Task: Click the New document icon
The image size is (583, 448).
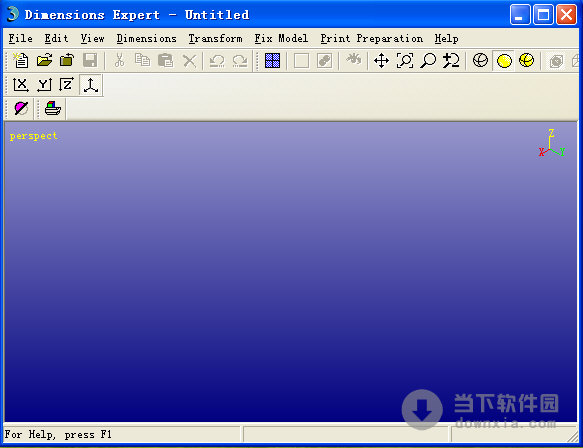Action: 21,60
